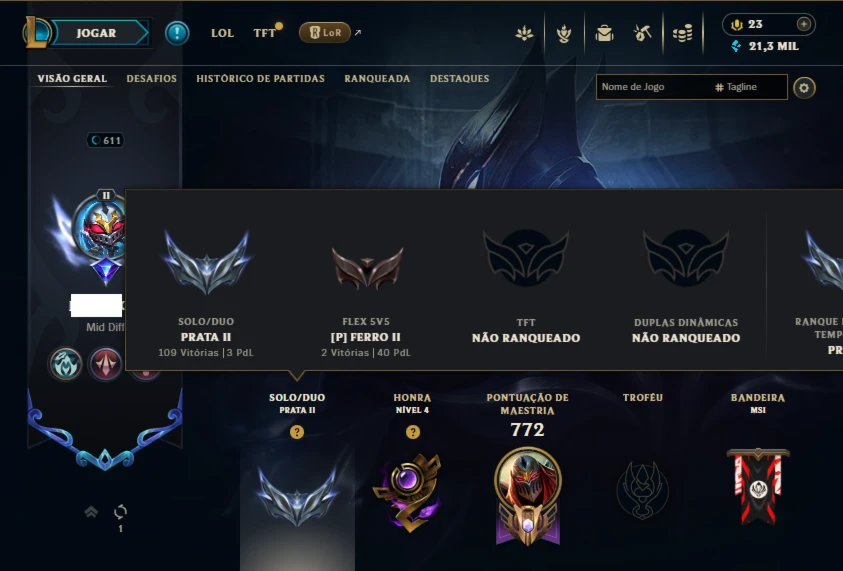This screenshot has width=843, height=571.
Task: Open the Loot chest icon
Action: [x=604, y=34]
